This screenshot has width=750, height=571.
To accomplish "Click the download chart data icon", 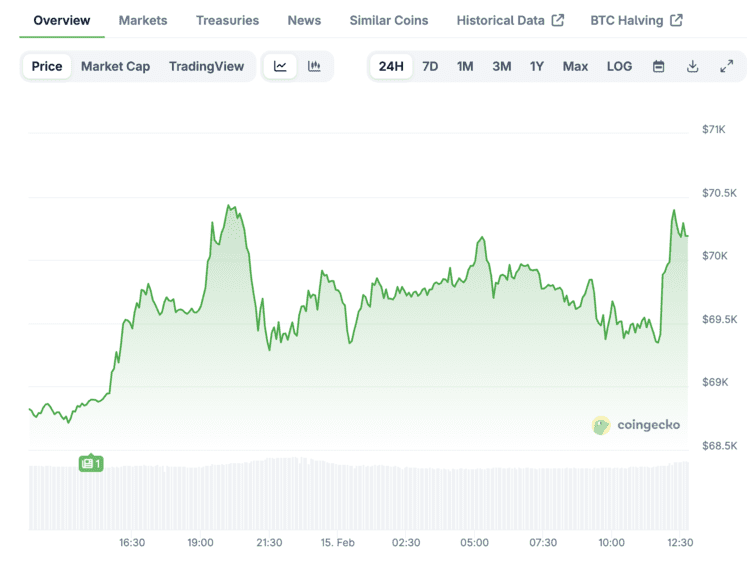I will 692,67.
